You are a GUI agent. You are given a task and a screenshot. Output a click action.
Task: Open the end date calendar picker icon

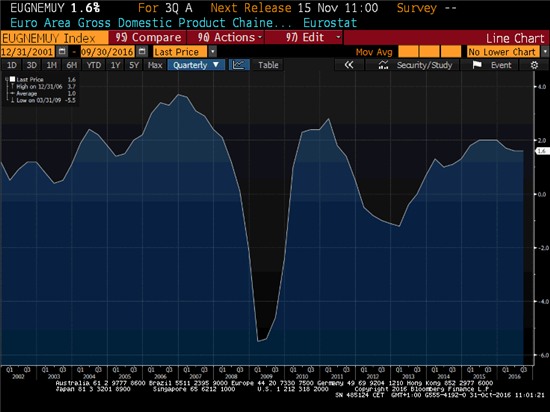pyautogui.click(x=142, y=52)
